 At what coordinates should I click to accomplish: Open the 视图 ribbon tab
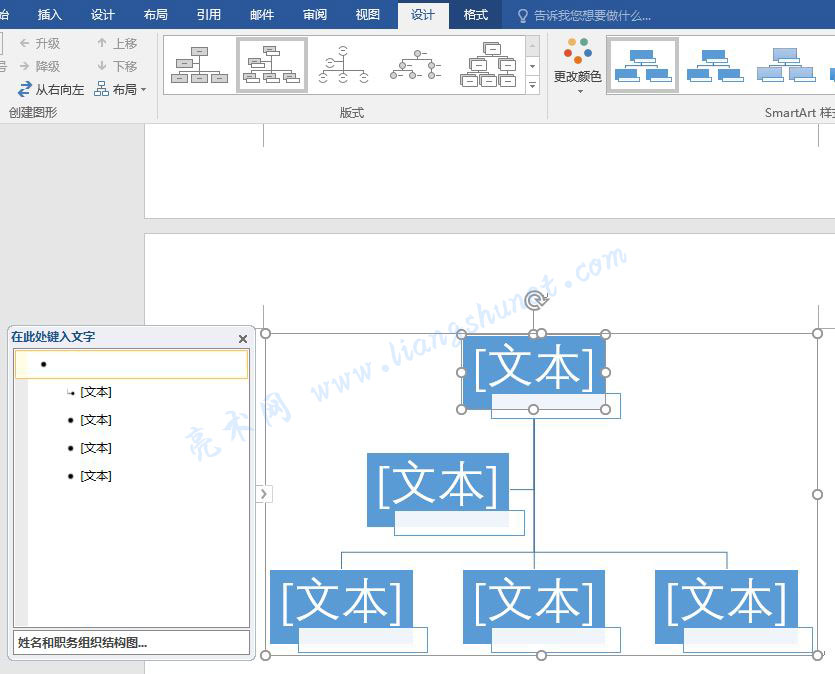tap(367, 15)
